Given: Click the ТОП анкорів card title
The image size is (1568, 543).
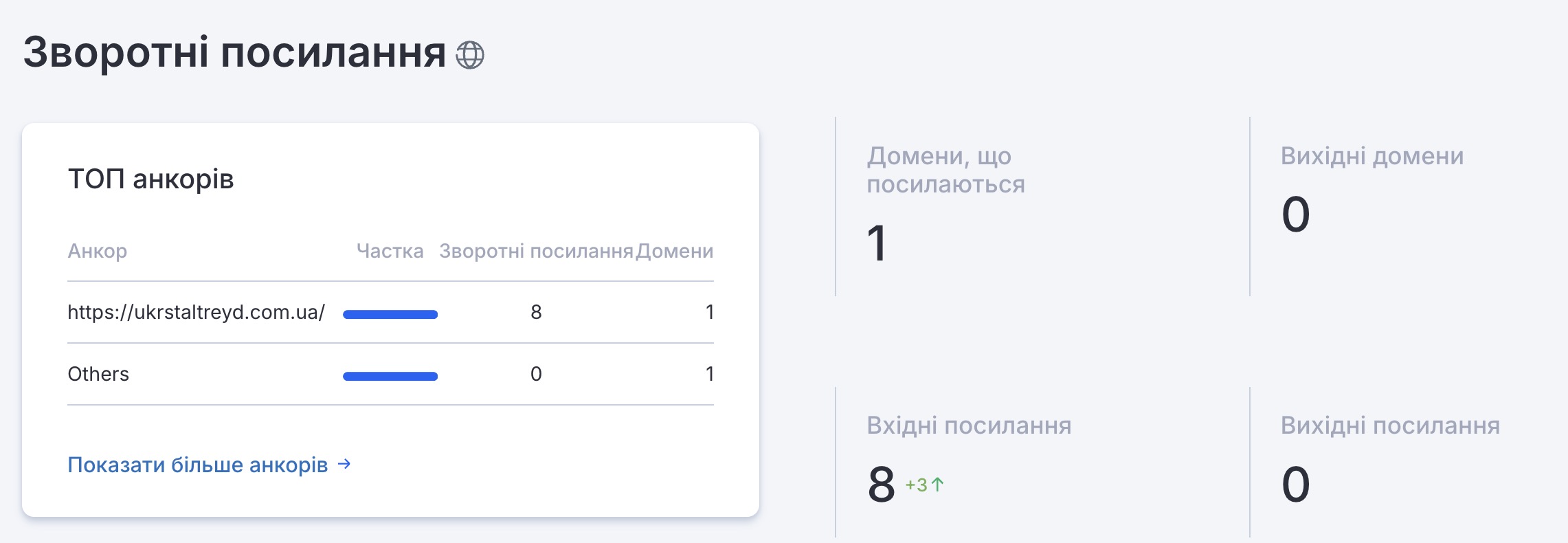Looking at the screenshot, I should pos(150,179).
